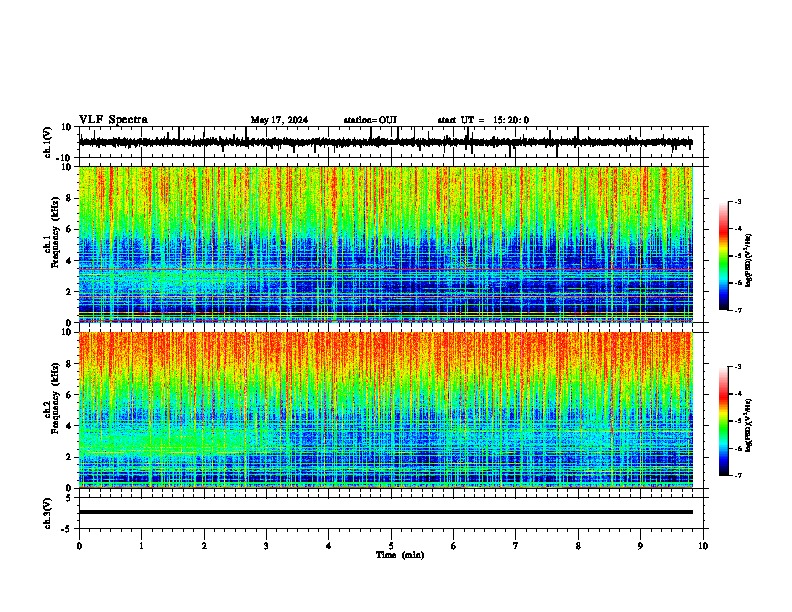Click time axis tick label '2'
Viewport: 792px width, 612px height.
(204, 546)
